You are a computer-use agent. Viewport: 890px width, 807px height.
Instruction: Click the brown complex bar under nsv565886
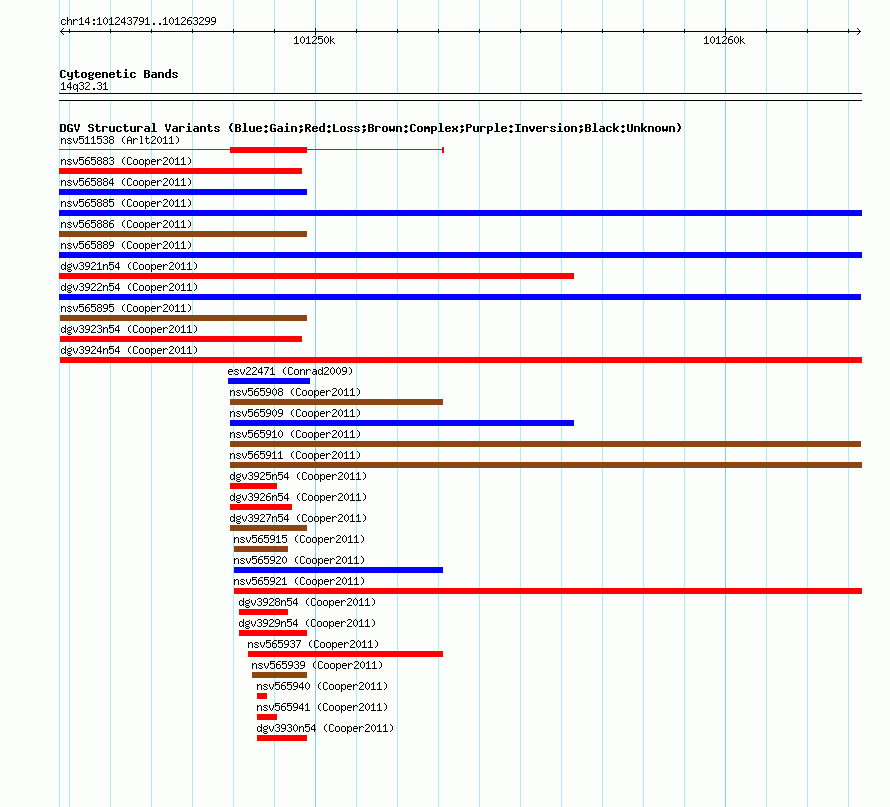click(x=183, y=234)
